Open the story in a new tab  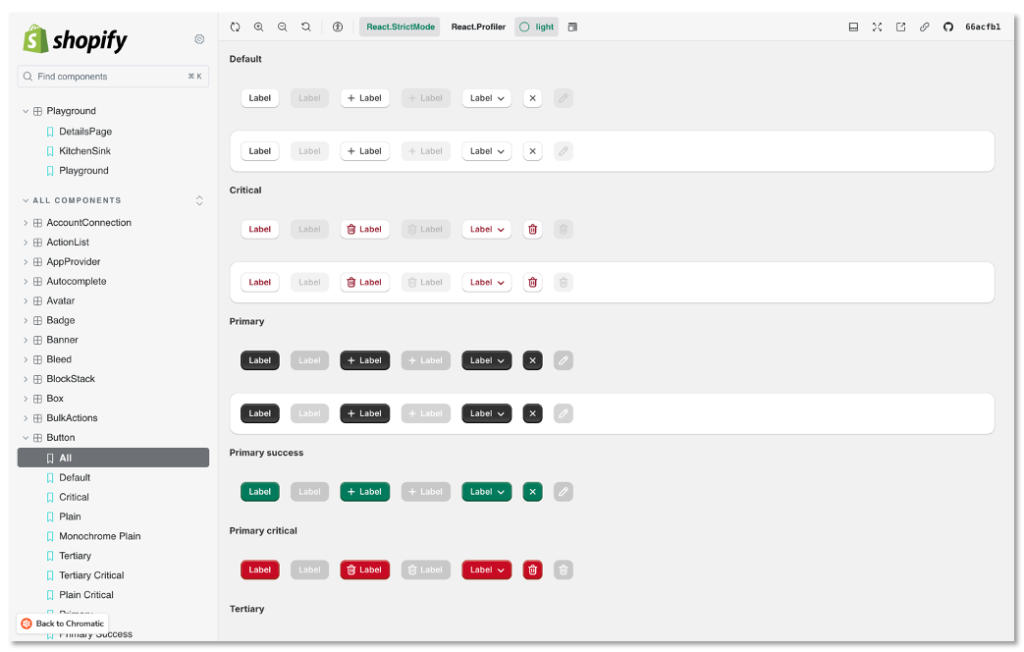[x=900, y=27]
